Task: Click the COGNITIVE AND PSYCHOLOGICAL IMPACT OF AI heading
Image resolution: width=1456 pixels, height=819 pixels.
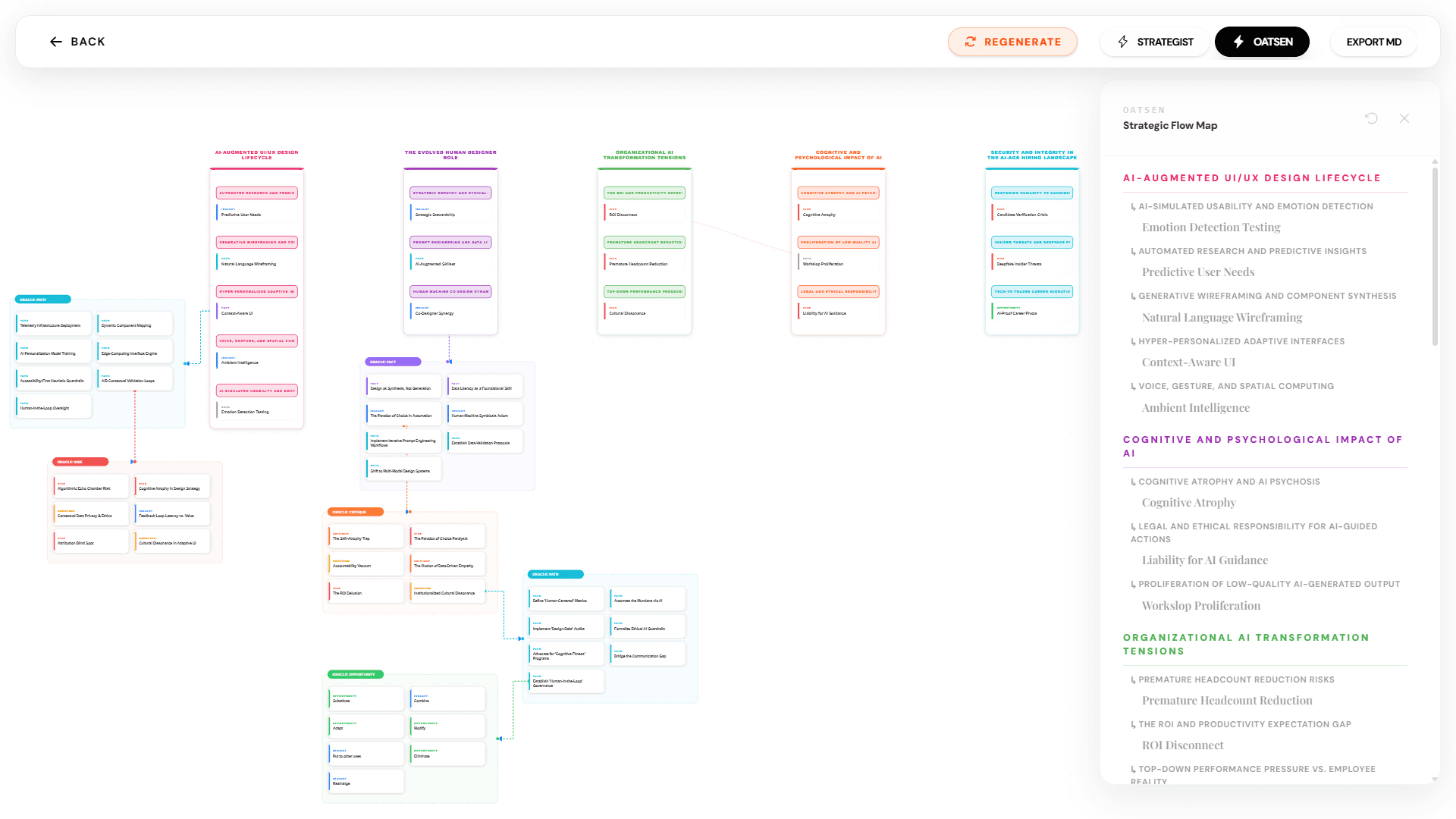Action: coord(1262,446)
